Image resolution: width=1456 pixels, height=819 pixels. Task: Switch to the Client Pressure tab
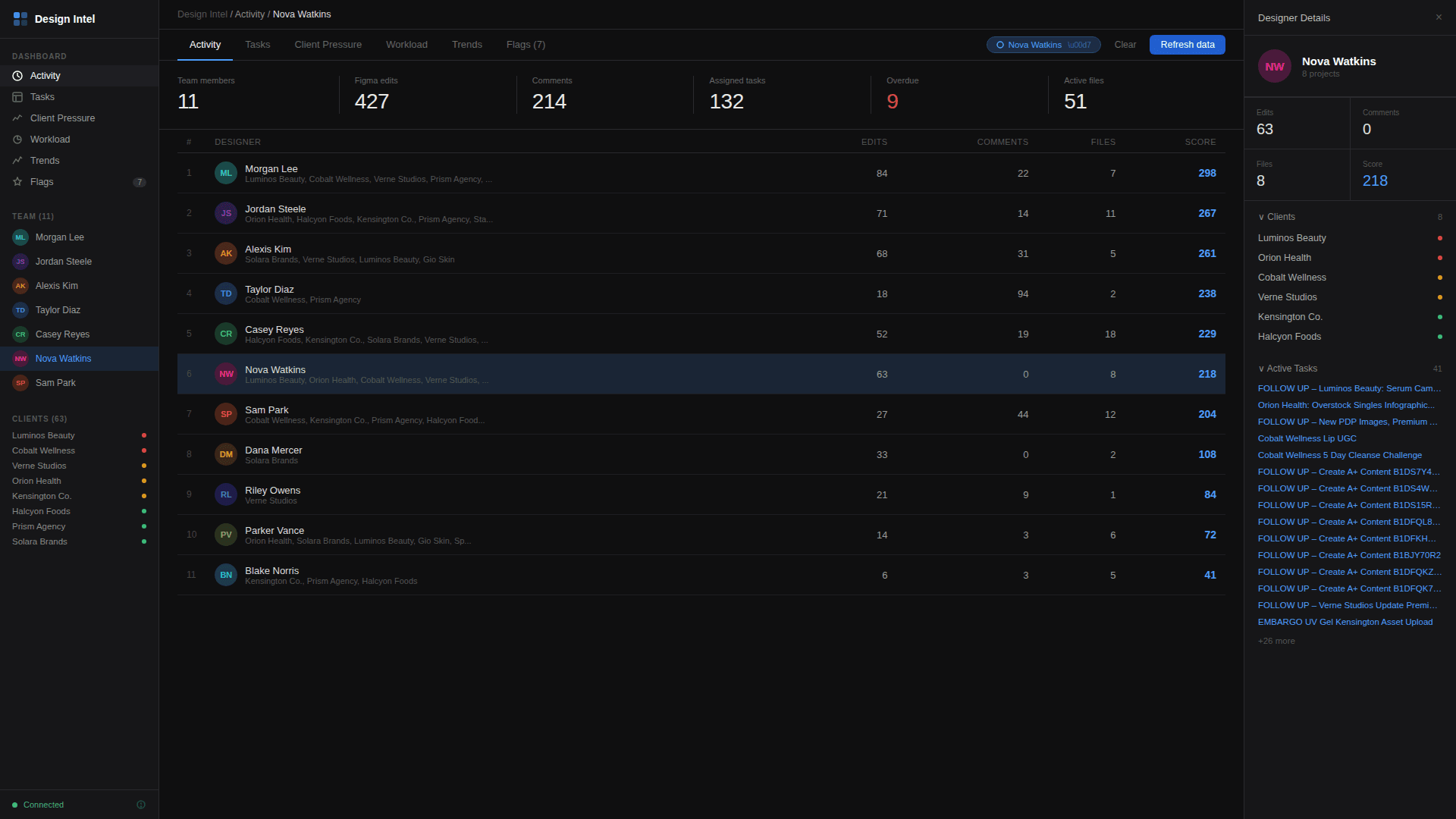(x=328, y=45)
